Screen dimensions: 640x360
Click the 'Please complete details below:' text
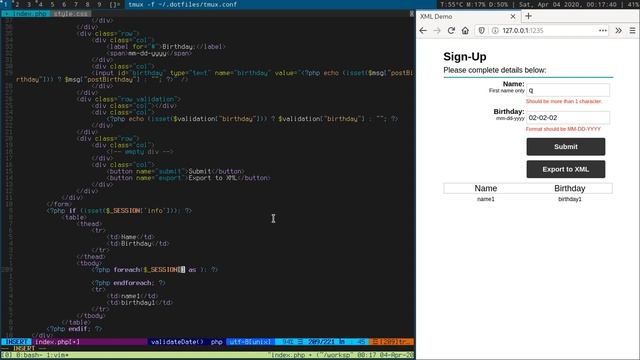point(495,70)
